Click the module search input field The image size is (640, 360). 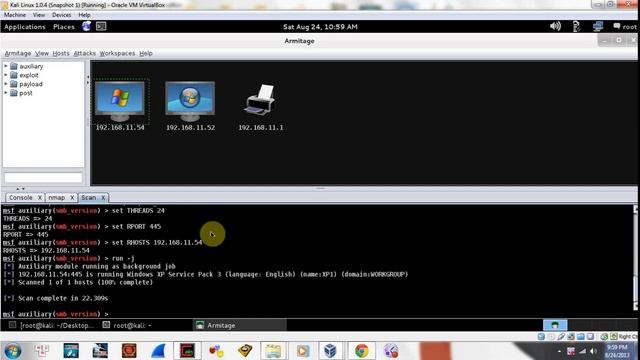pos(43,178)
